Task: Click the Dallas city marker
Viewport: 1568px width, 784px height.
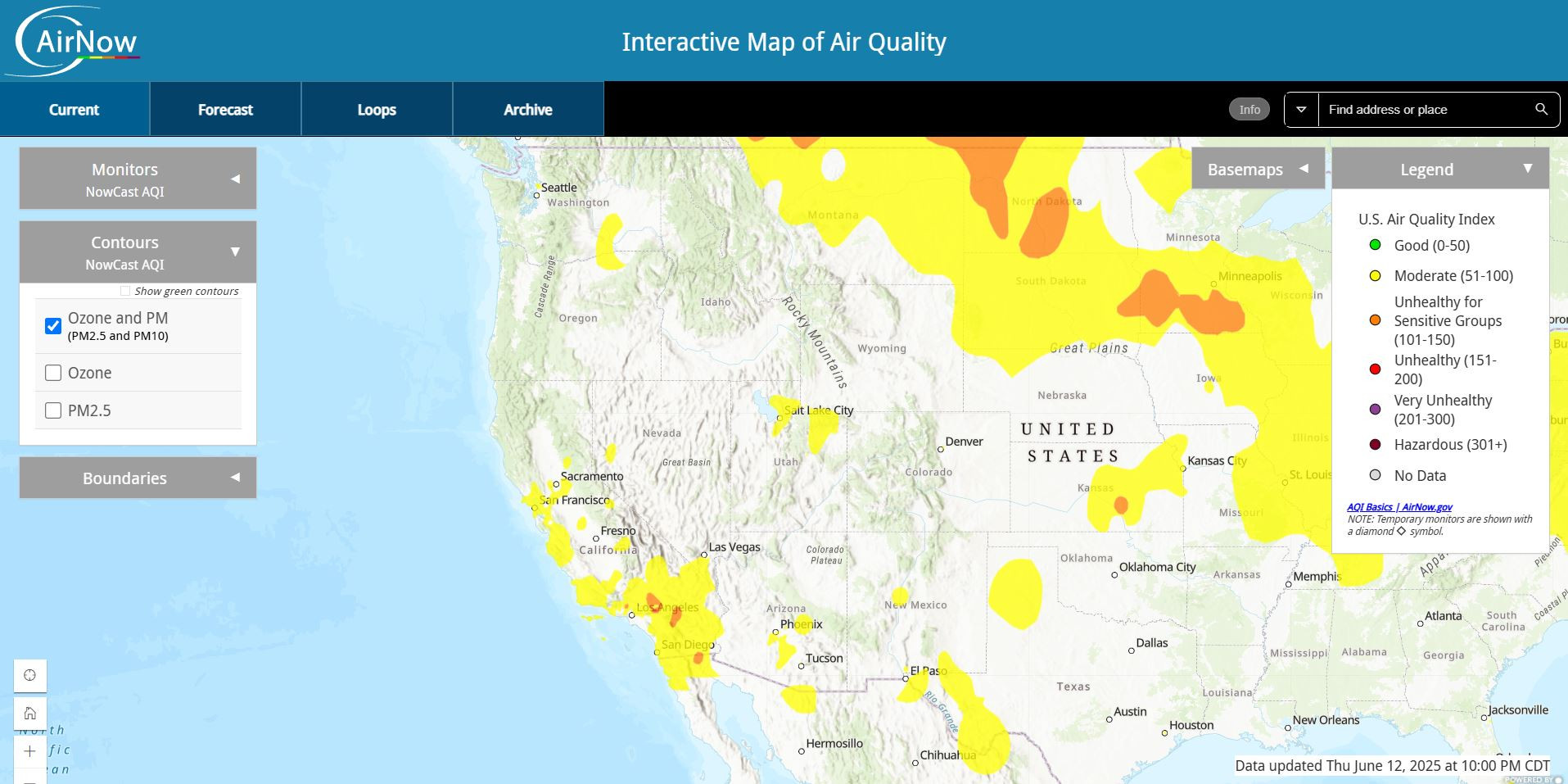Action: point(1132,650)
